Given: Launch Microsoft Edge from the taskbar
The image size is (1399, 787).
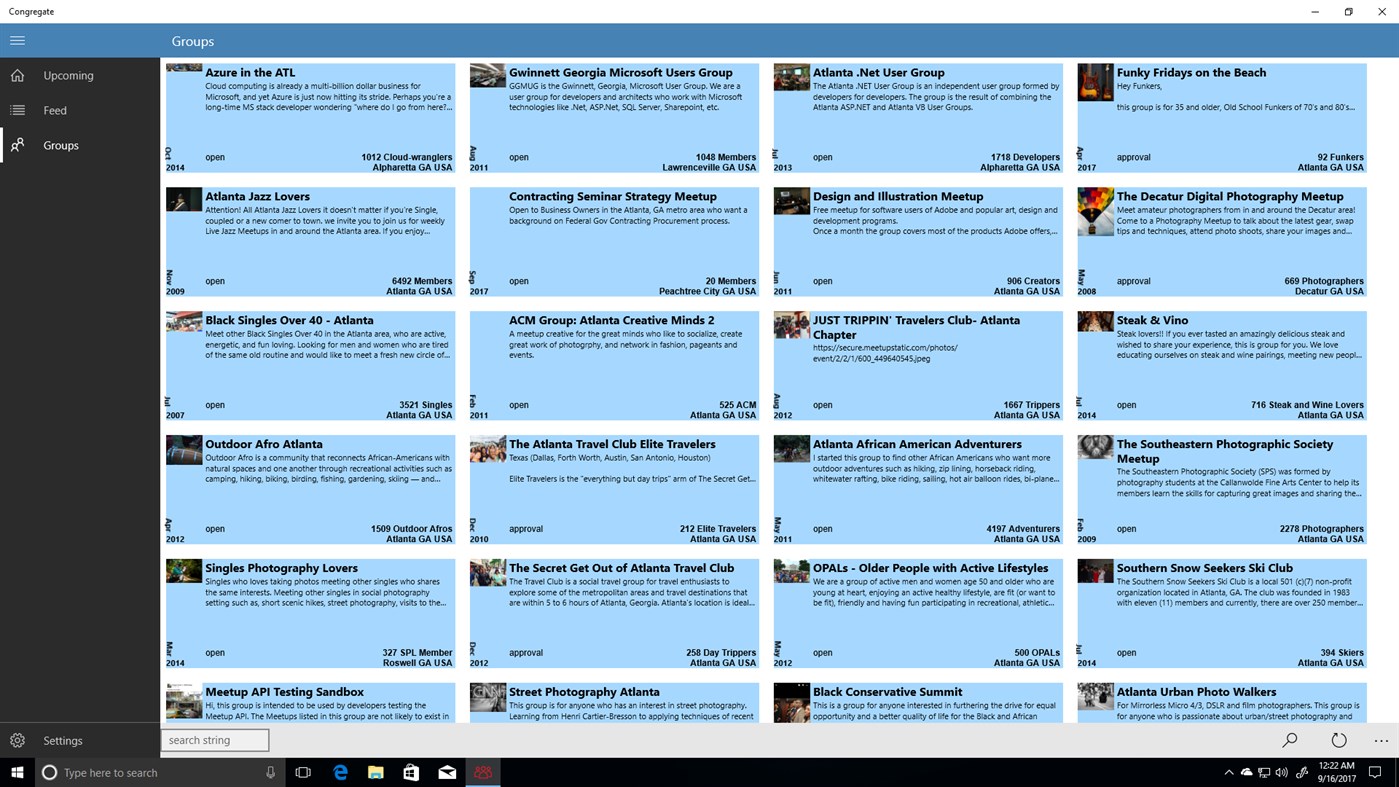Looking at the screenshot, I should click(341, 772).
